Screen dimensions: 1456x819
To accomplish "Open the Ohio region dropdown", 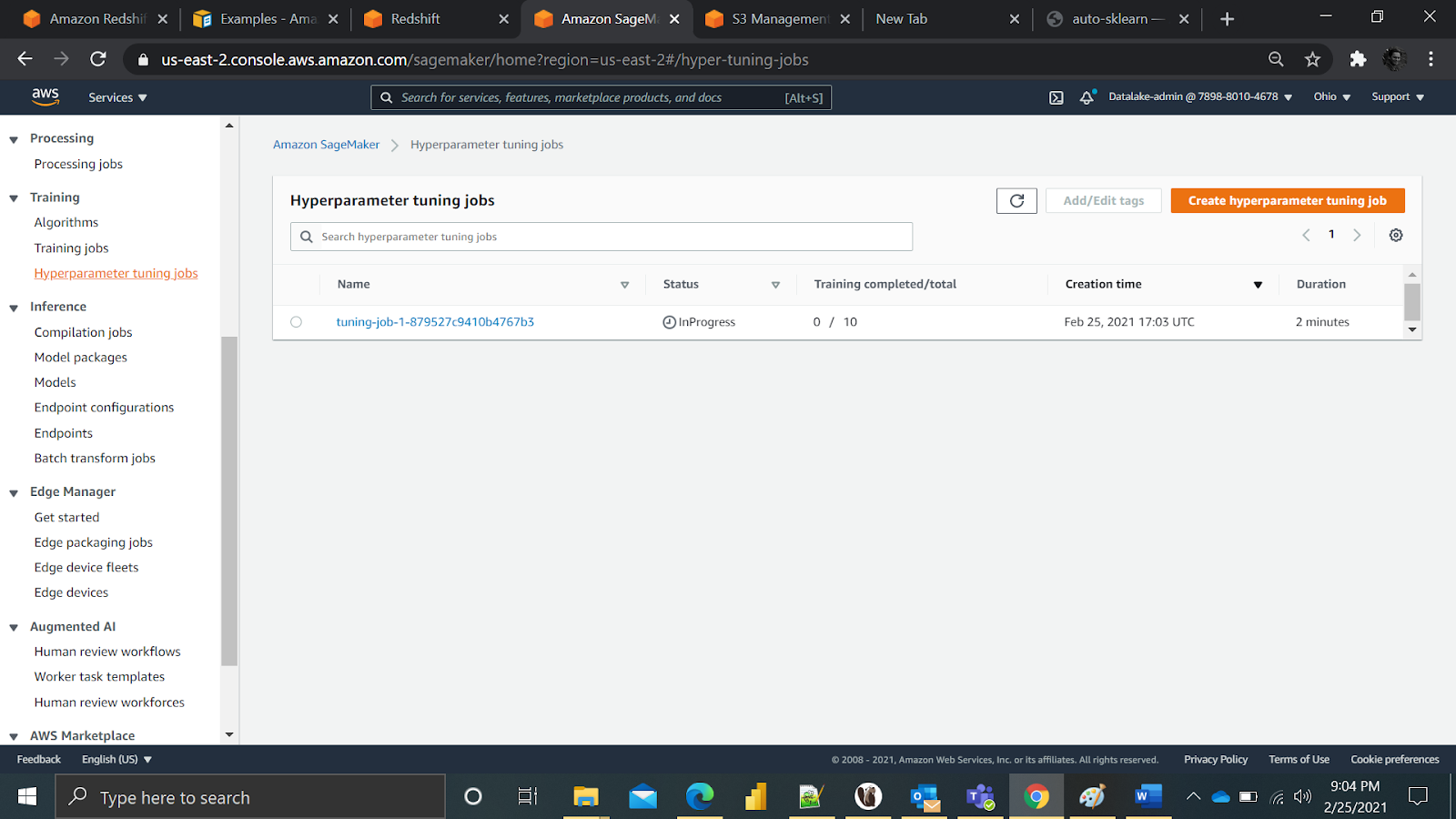I will (x=1332, y=96).
